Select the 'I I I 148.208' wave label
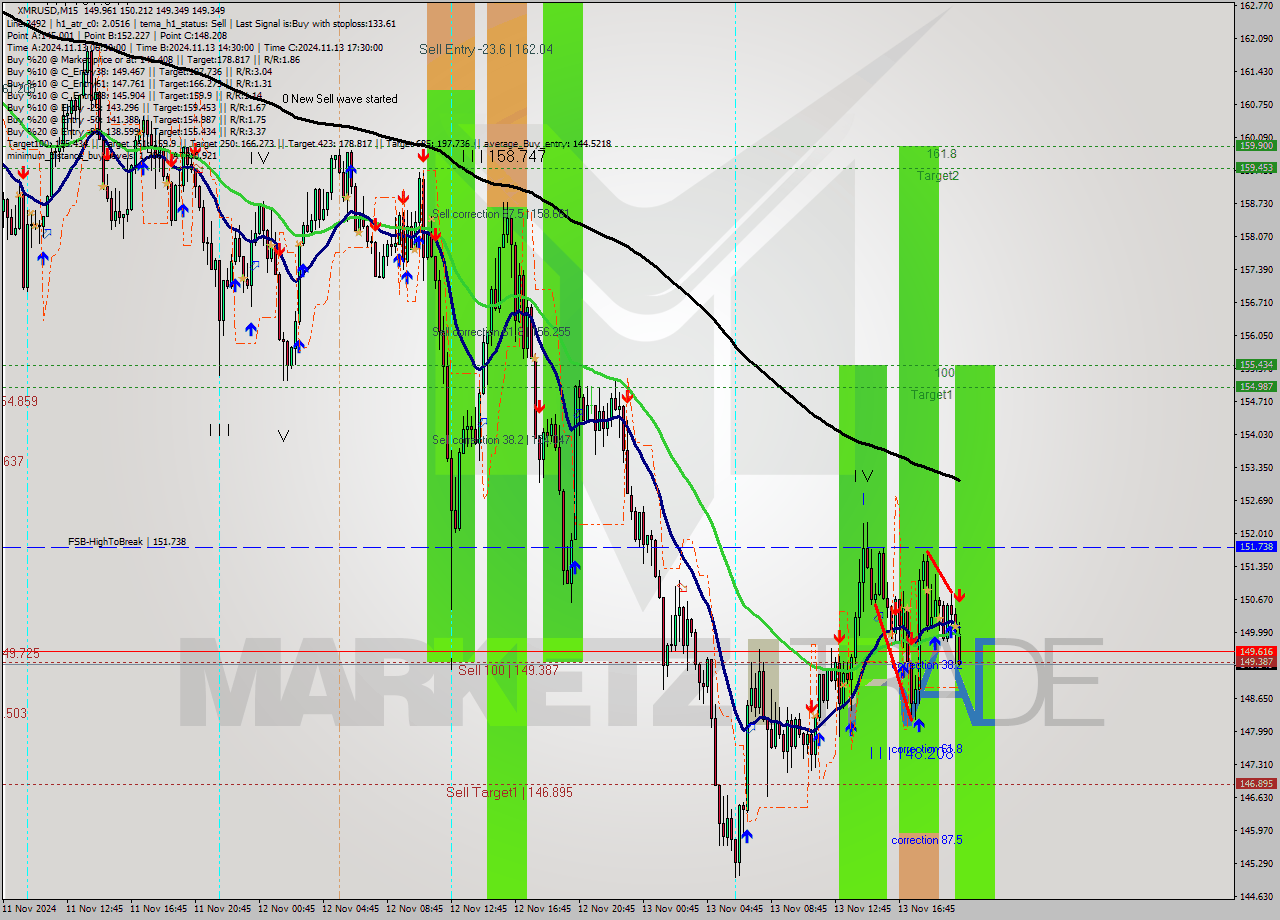1280x920 pixels. (911, 753)
